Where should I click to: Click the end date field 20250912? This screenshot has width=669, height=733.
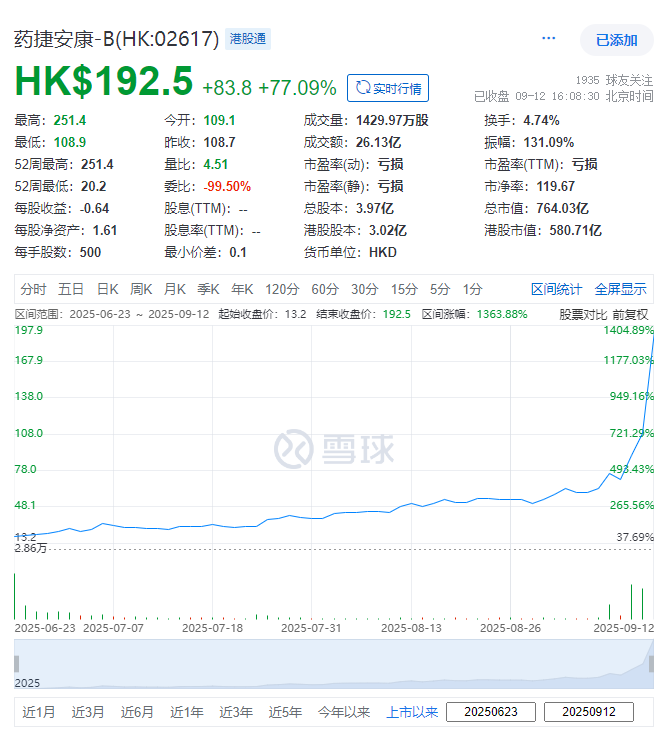point(589,712)
